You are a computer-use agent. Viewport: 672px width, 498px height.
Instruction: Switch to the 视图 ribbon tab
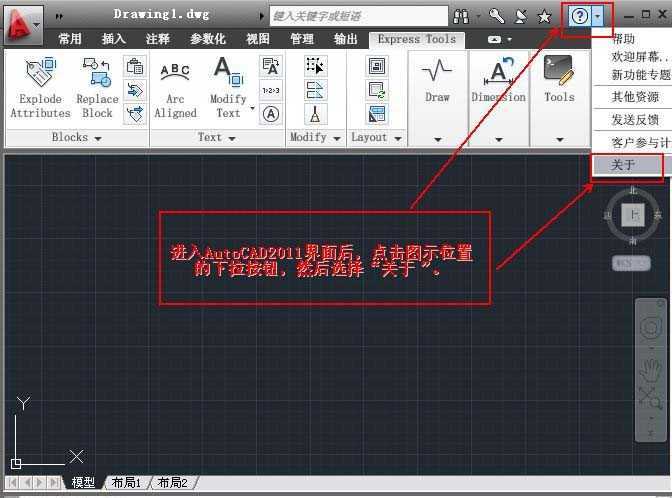click(258, 39)
